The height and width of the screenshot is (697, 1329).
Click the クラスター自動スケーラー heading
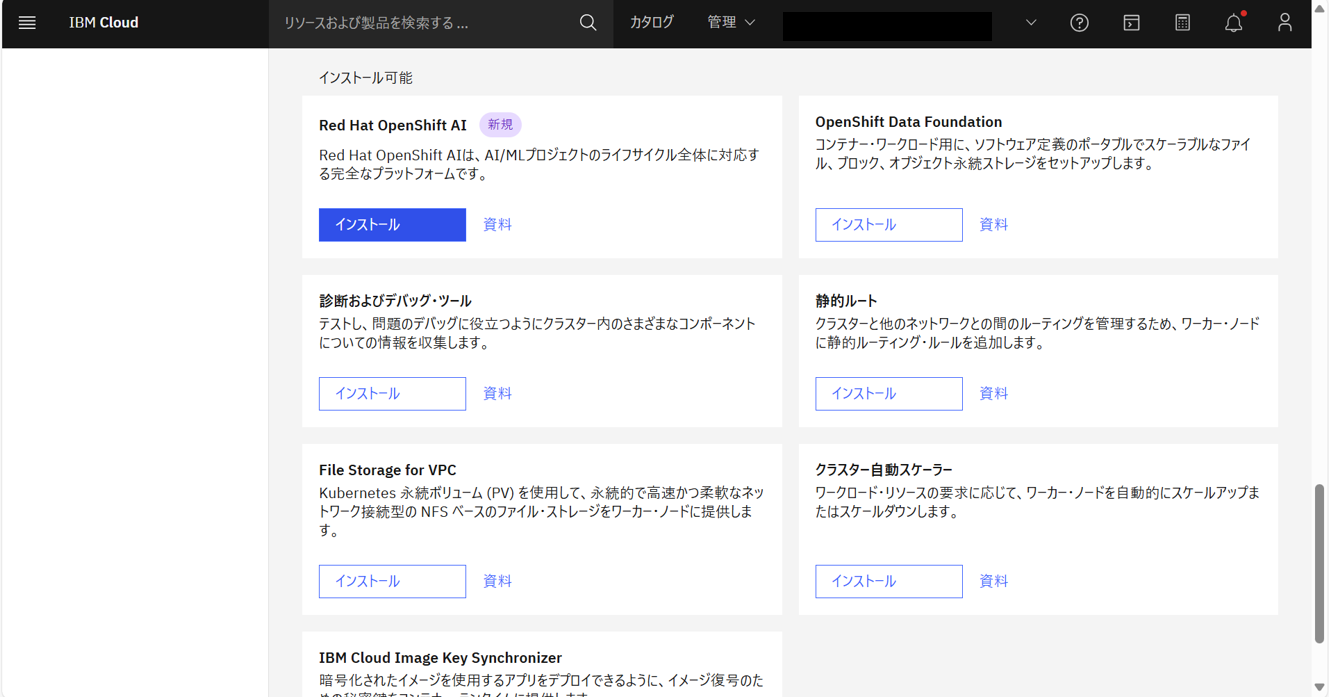pos(884,470)
